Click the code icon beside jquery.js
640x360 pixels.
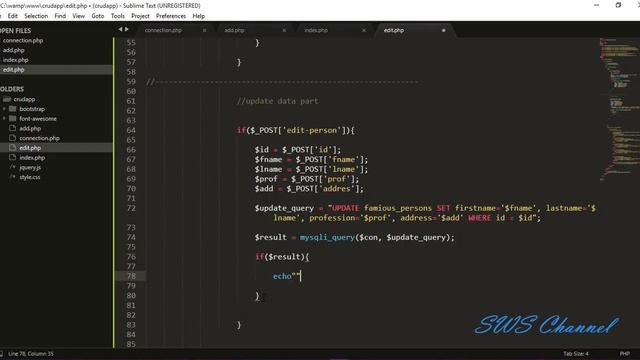pyautogui.click(x=13, y=167)
